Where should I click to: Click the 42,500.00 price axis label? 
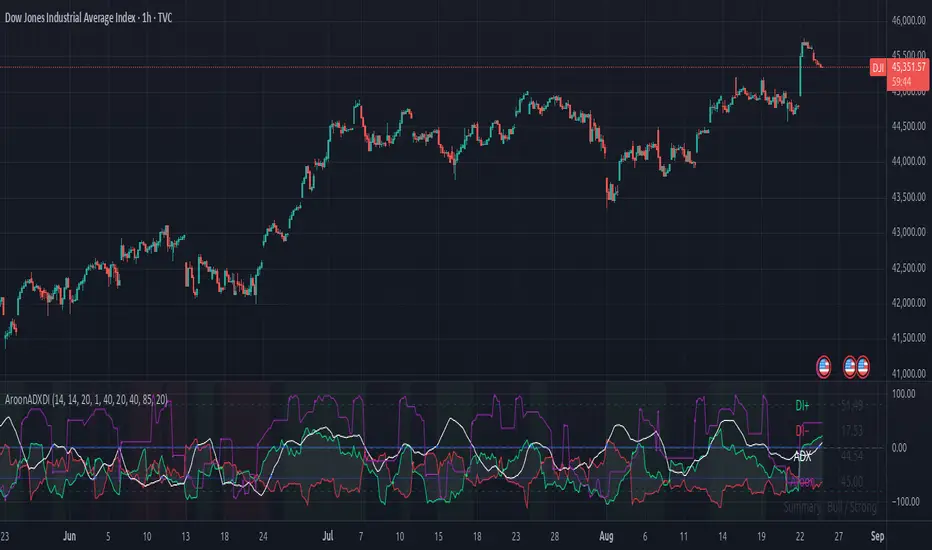[x=908, y=268]
